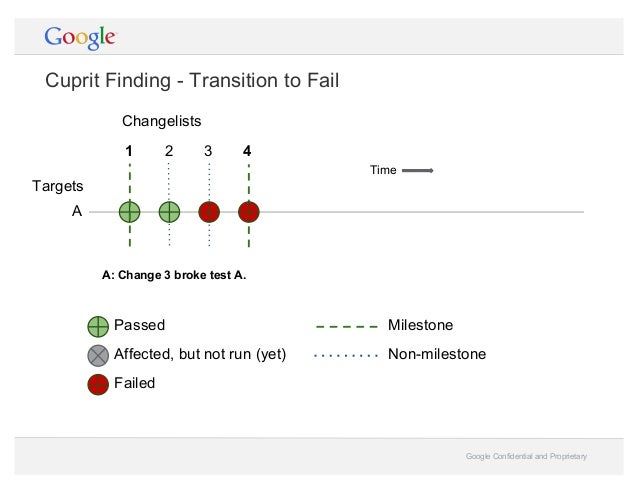This screenshot has height=493, width=638.
Task: Select changelist number 1 label
Action: point(129,151)
